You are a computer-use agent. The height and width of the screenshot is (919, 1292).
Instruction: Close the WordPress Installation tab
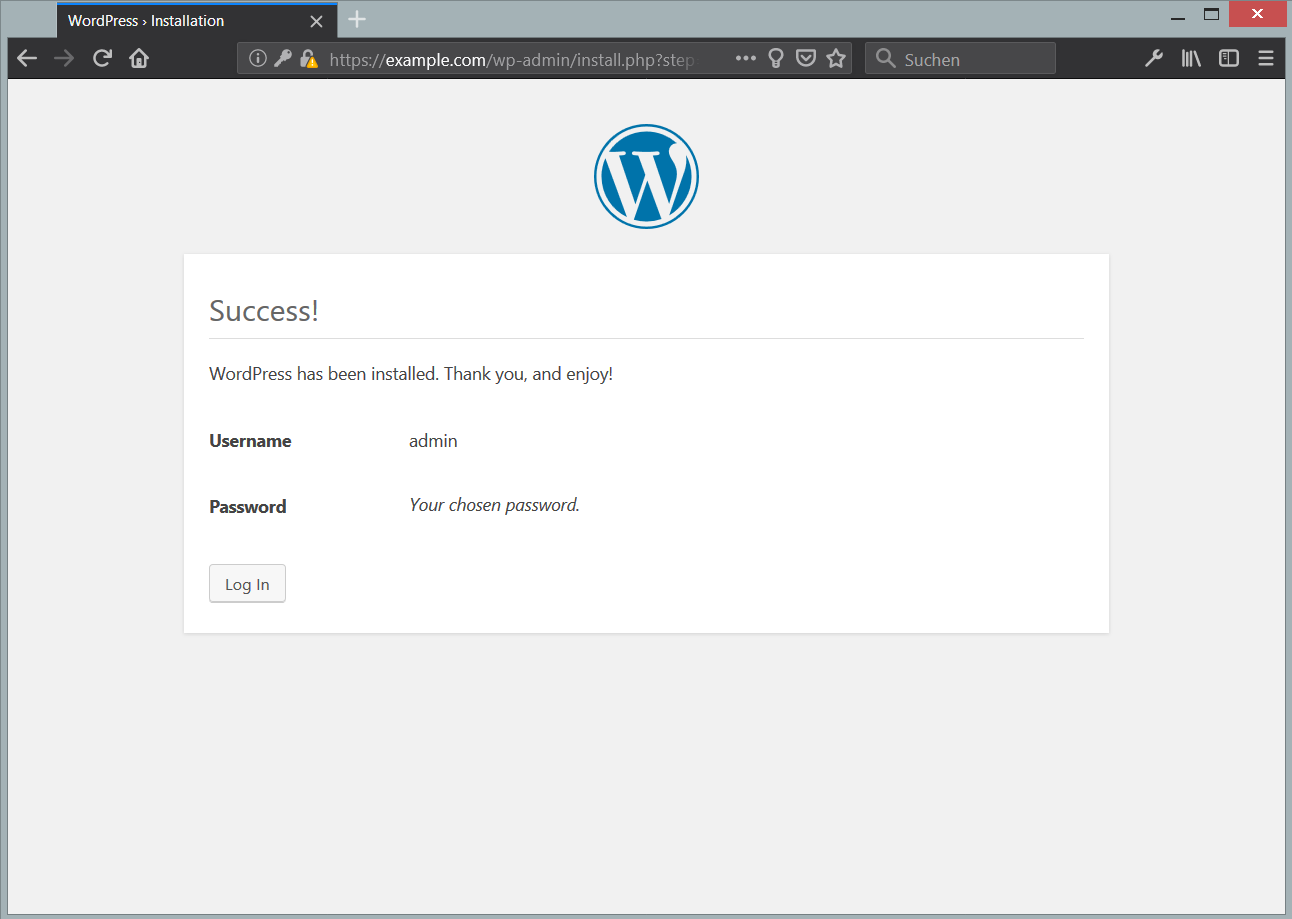[316, 21]
